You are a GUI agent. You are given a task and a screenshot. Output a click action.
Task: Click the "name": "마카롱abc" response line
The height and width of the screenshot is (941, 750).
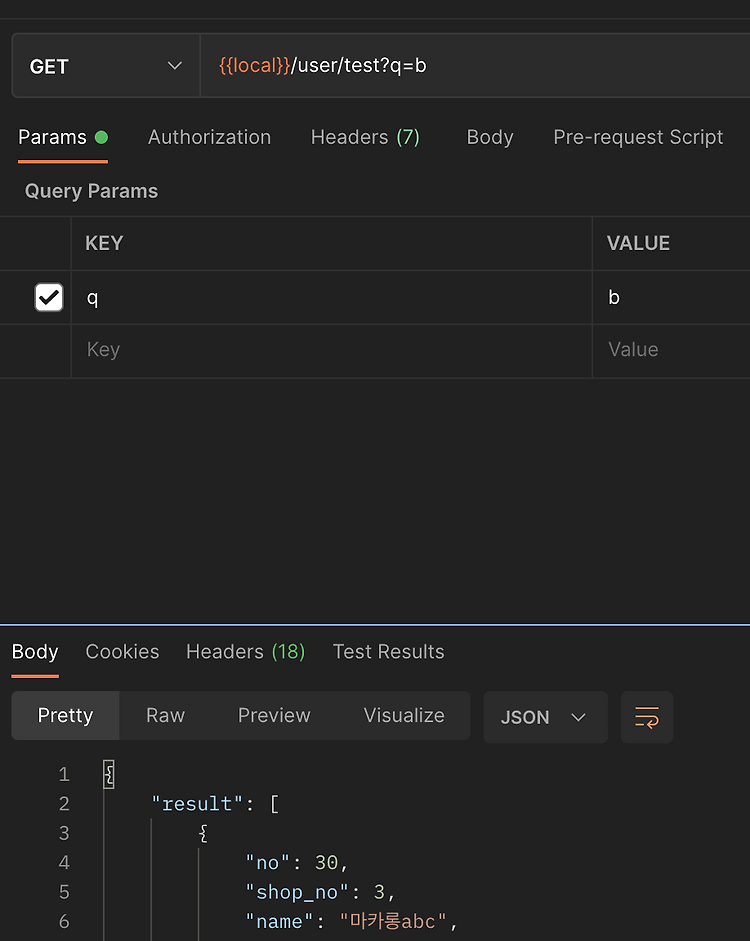pos(351,921)
